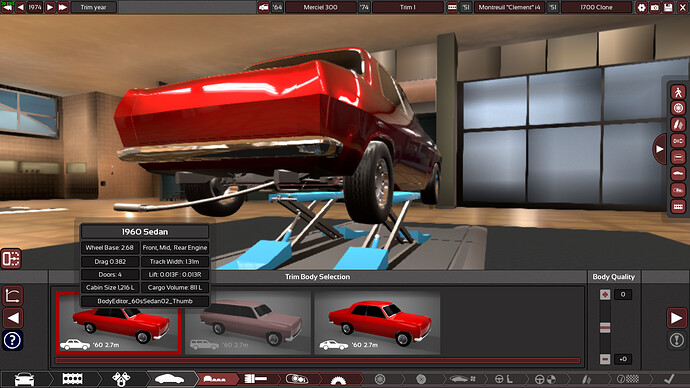This screenshot has height=388, width=690.
Task: Open the headlights fixtures tab
Action: [297, 379]
